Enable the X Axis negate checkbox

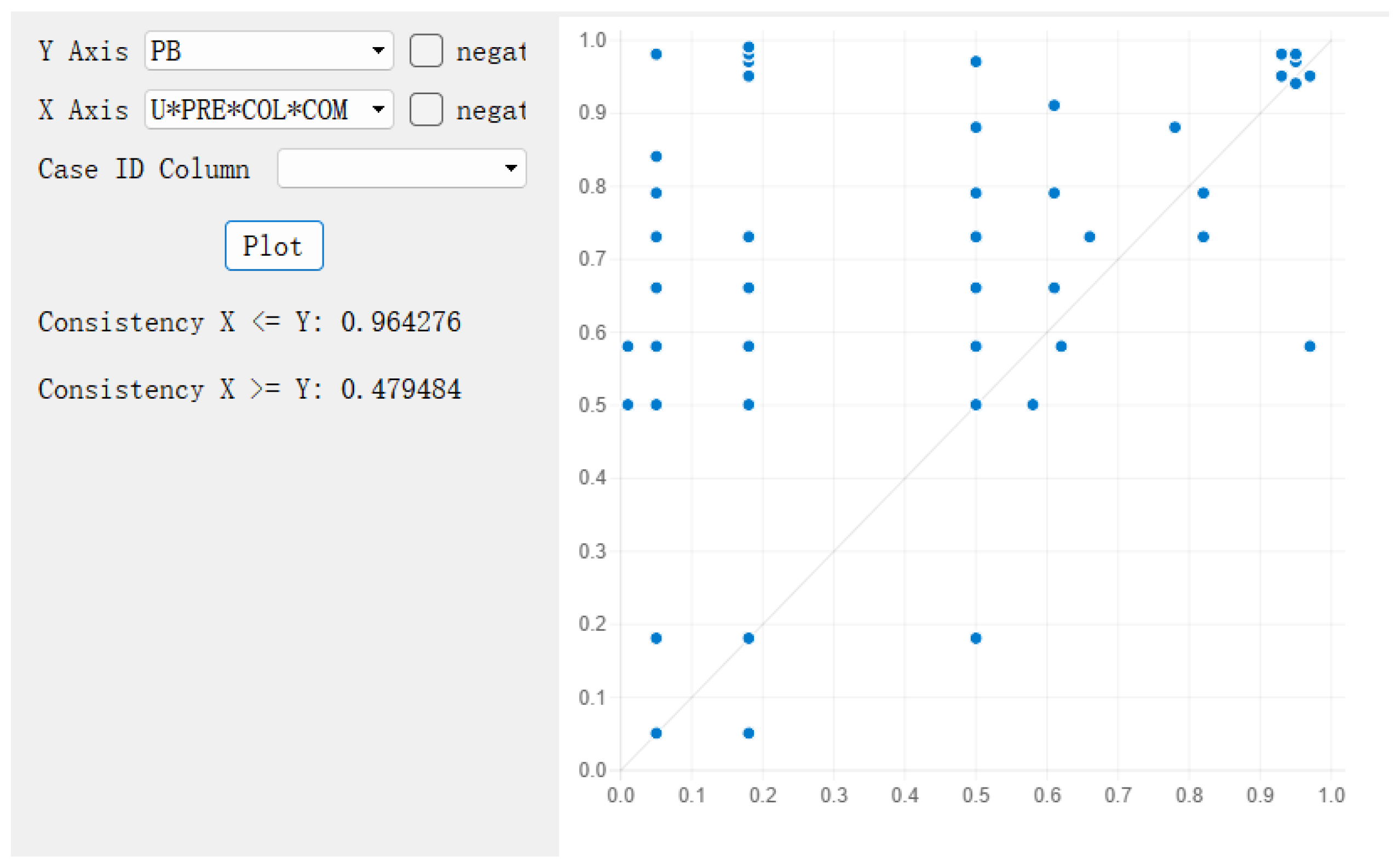click(x=426, y=110)
